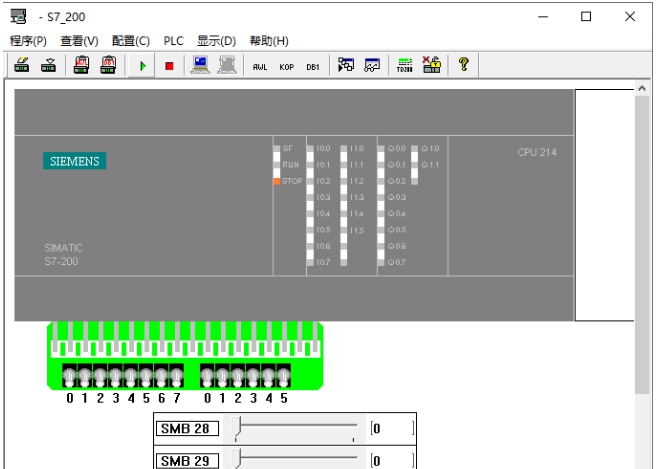Open the 查看(V) menu
The width and height of the screenshot is (656, 469).
79,41
